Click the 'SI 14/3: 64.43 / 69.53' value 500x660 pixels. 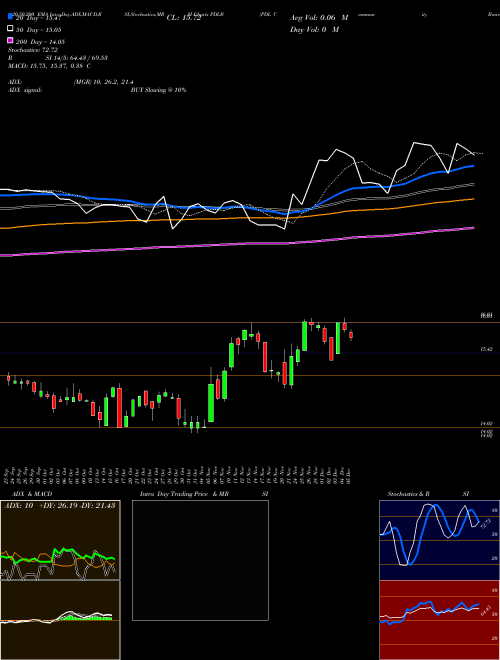coord(77,58)
